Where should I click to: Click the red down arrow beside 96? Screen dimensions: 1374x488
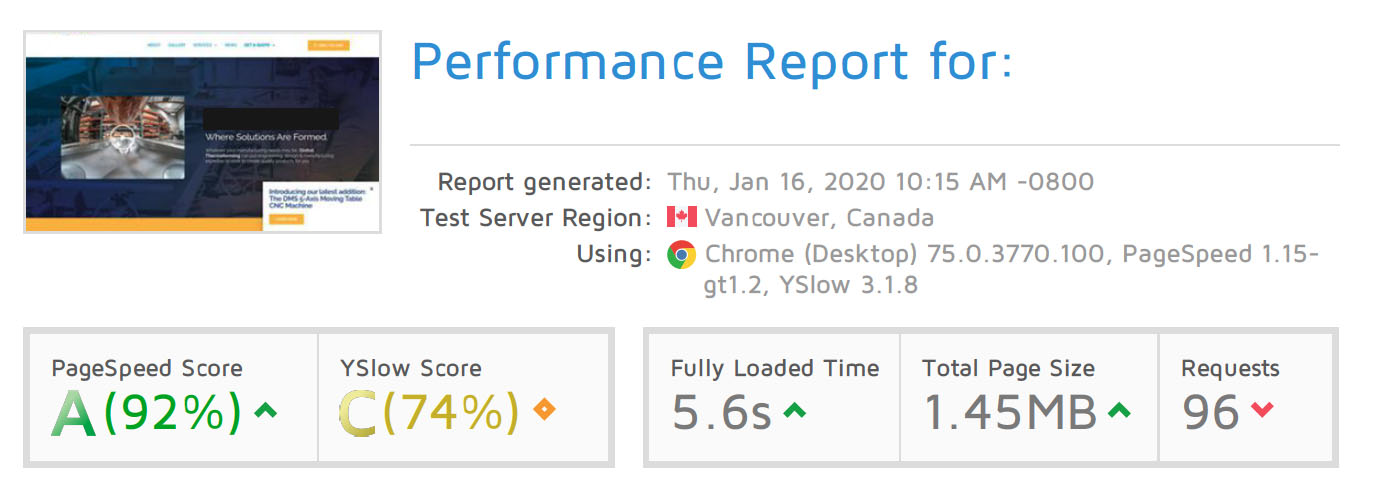point(1262,410)
